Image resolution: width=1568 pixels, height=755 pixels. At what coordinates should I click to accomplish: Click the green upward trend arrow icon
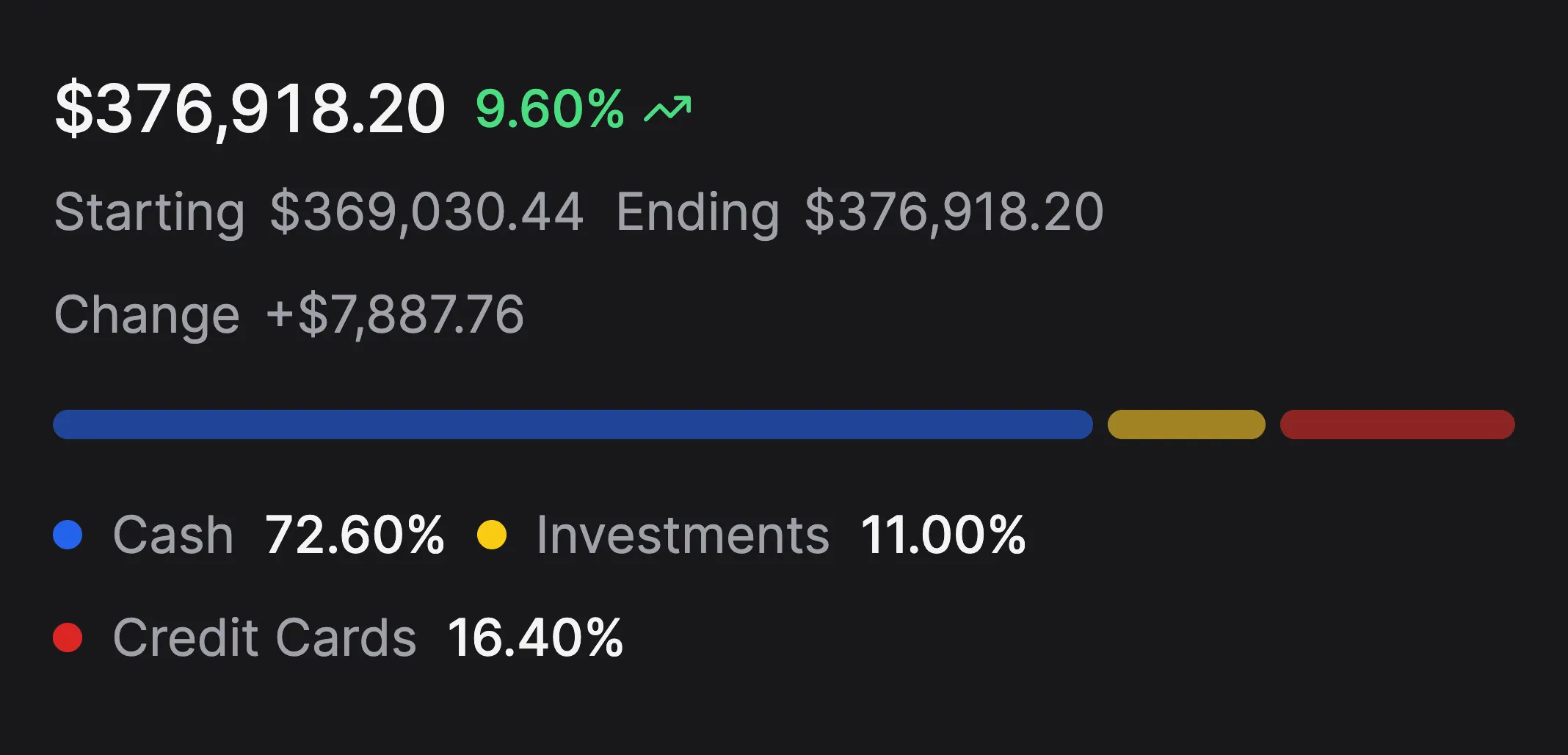[x=669, y=109]
